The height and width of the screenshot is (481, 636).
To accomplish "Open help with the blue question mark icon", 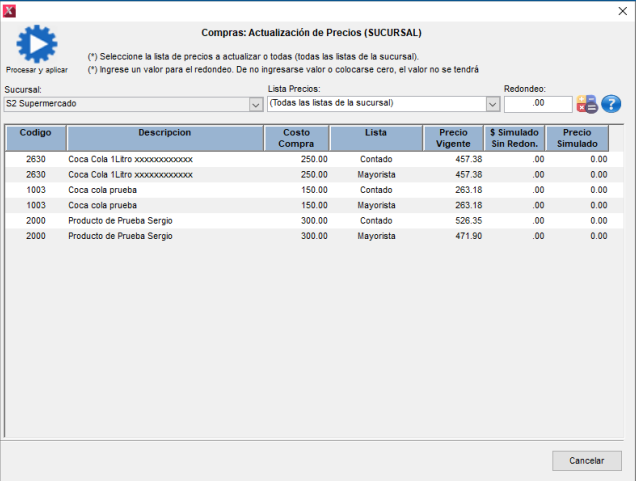I will coord(611,104).
